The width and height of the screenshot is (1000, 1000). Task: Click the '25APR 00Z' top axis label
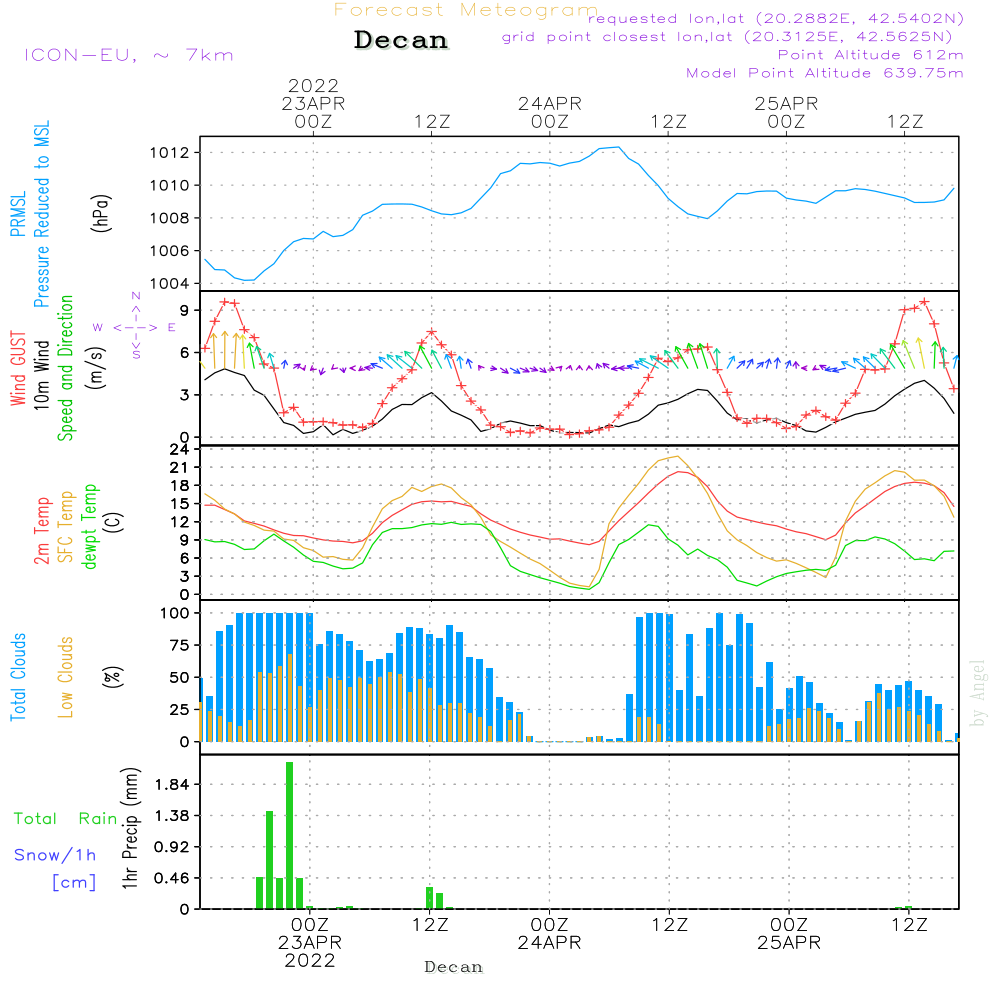(x=786, y=112)
